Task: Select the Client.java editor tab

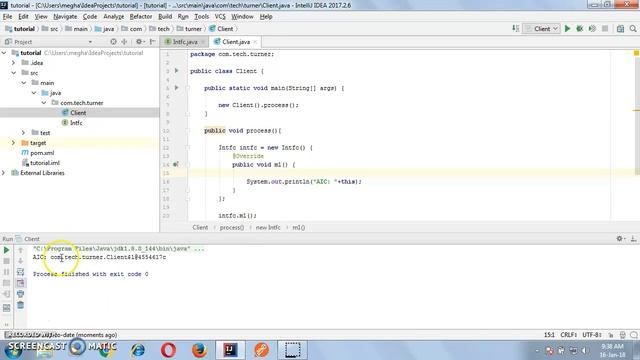Action: tap(236, 42)
